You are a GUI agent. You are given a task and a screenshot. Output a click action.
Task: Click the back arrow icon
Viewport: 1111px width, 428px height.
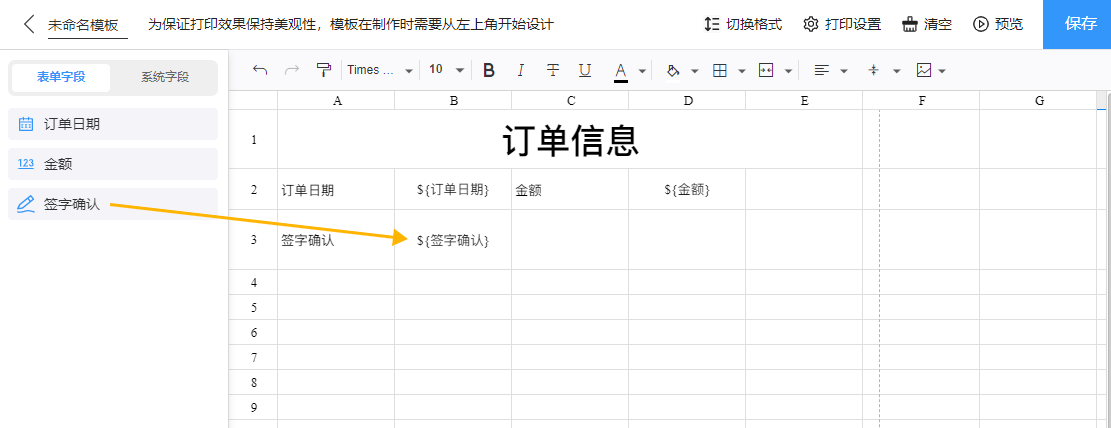tap(28, 24)
